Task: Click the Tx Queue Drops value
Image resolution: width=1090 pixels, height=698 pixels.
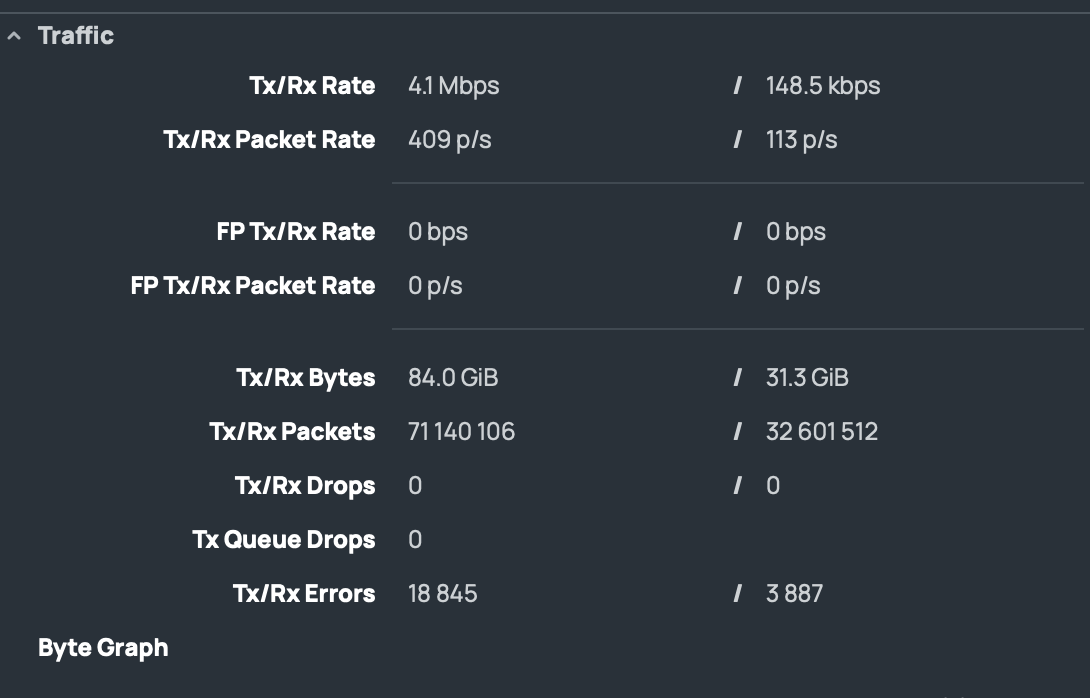Action: click(x=415, y=540)
